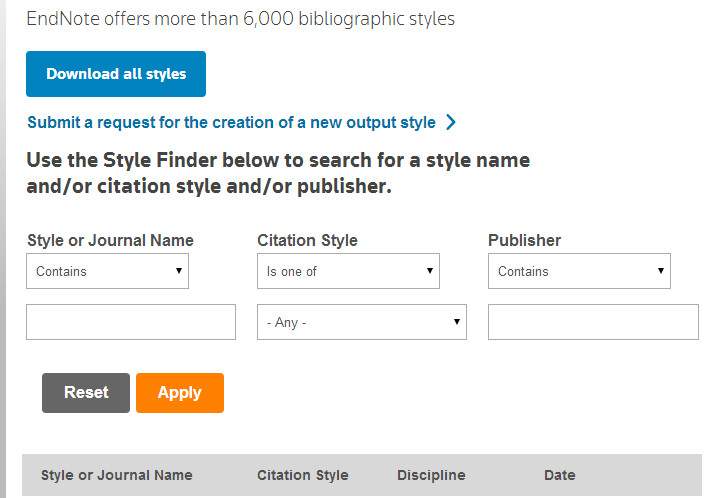Open the new output style request link
Screen dimensions: 714x498
[231, 122]
